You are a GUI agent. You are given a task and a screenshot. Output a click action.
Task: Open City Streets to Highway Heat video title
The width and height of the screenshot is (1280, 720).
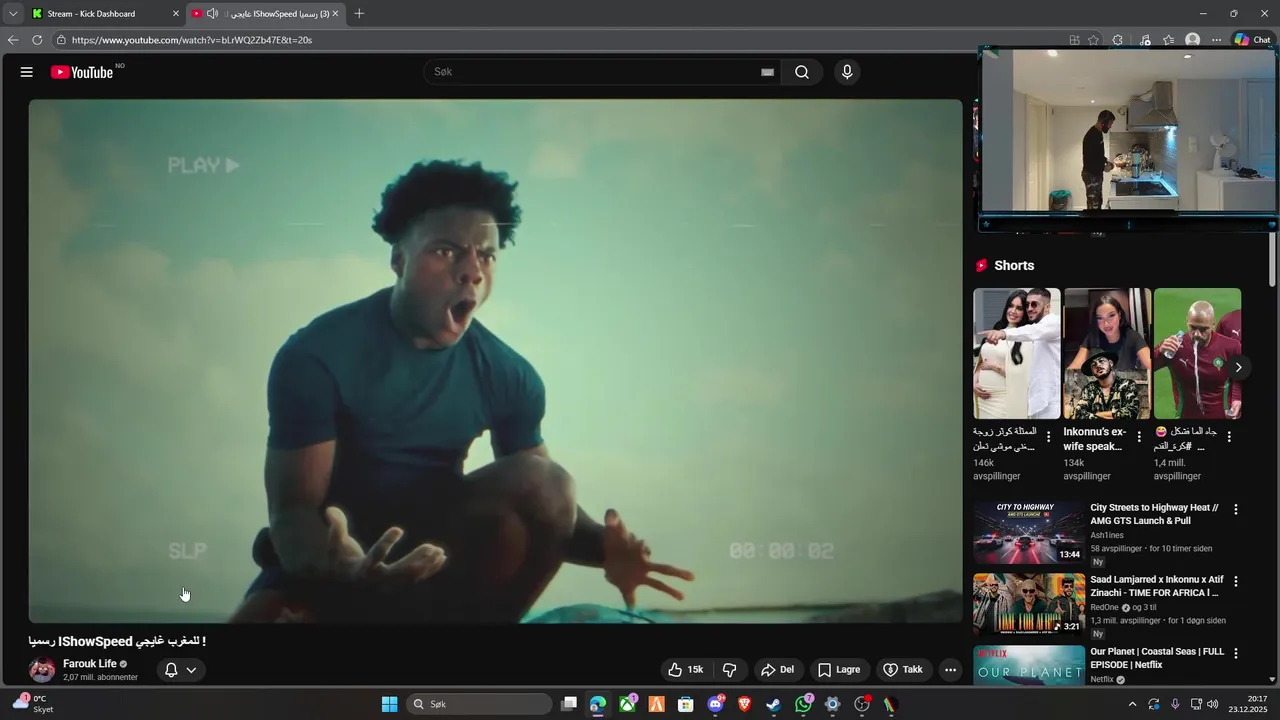point(1154,514)
